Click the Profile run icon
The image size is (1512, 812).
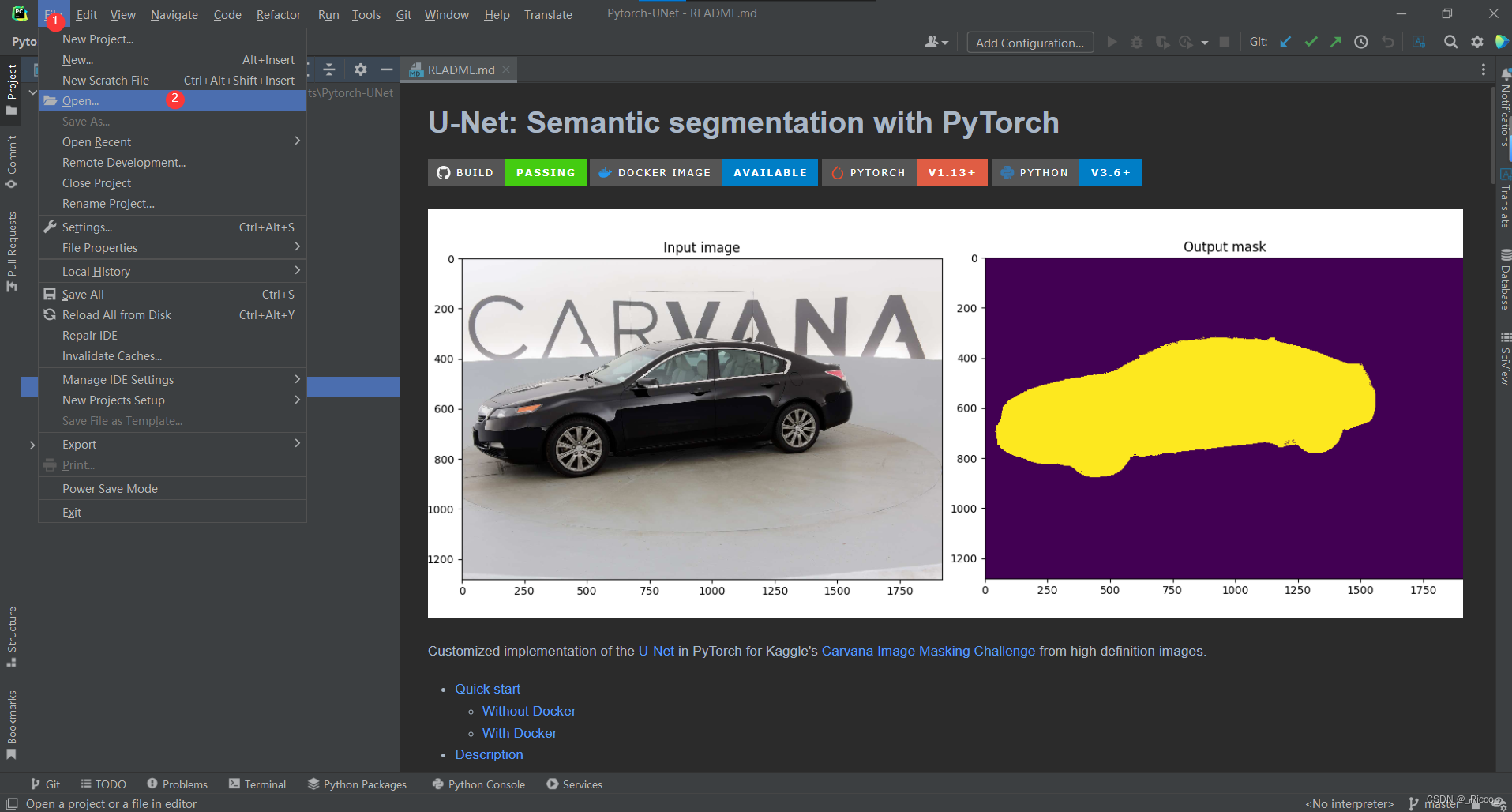(x=1186, y=42)
